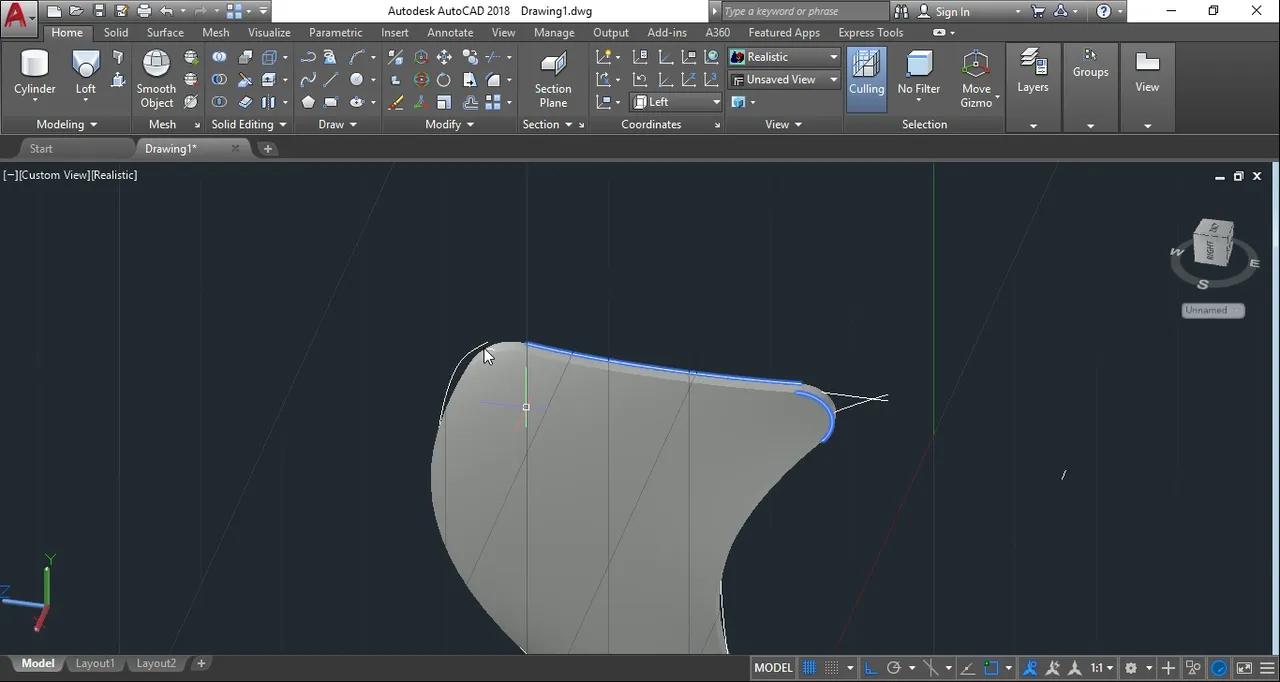1280x682 pixels.
Task: Toggle Ortho mode in status bar
Action: coord(870,668)
